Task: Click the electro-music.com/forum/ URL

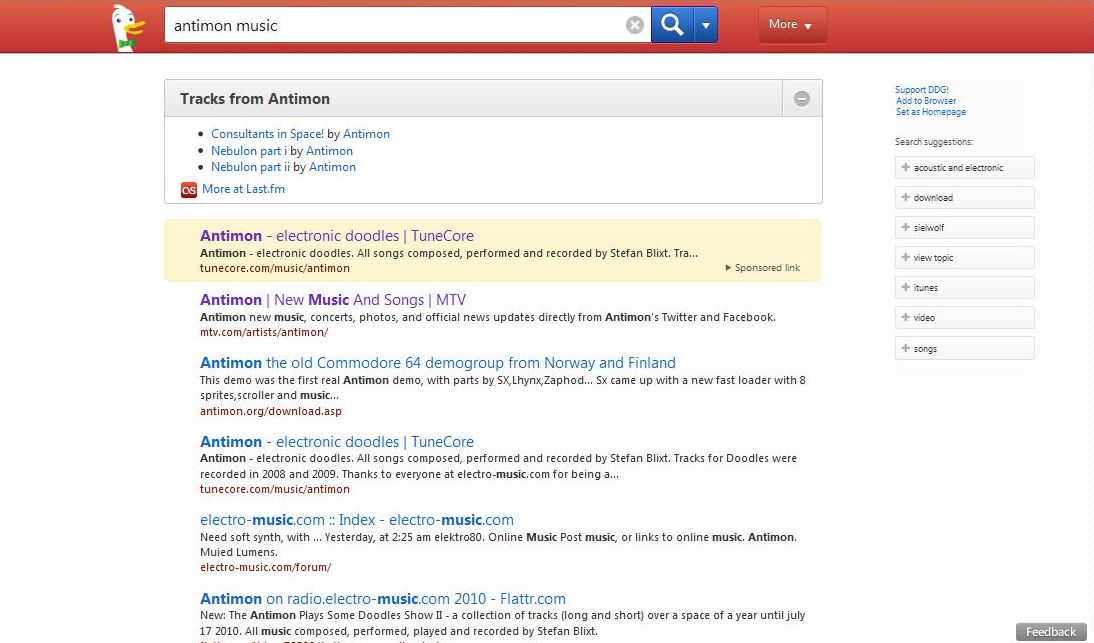Action: [x=266, y=568]
